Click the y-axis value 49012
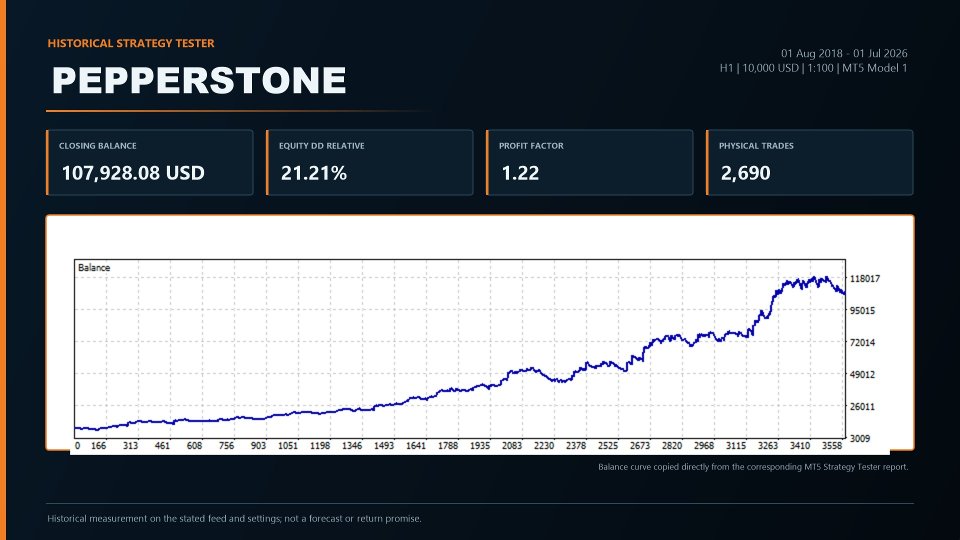960x540 pixels. 862,374
